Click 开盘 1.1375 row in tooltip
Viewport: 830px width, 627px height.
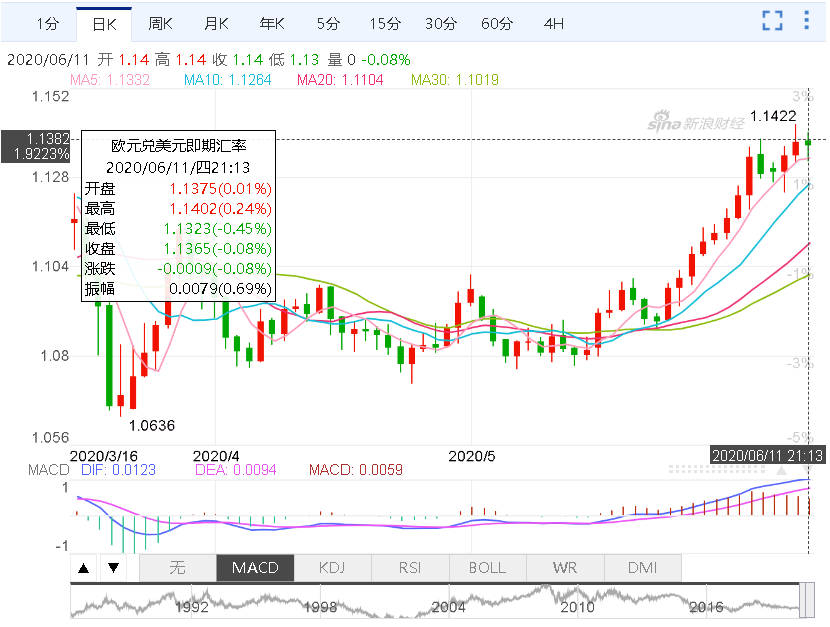click(x=178, y=189)
